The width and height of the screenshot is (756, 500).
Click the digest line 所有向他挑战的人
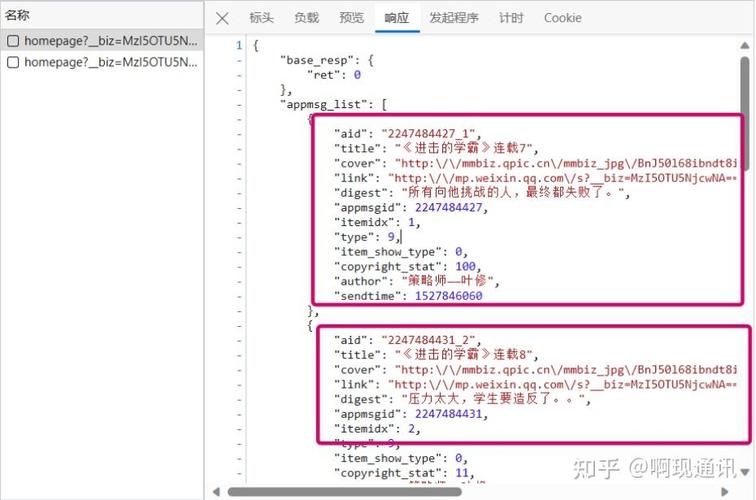click(482, 192)
